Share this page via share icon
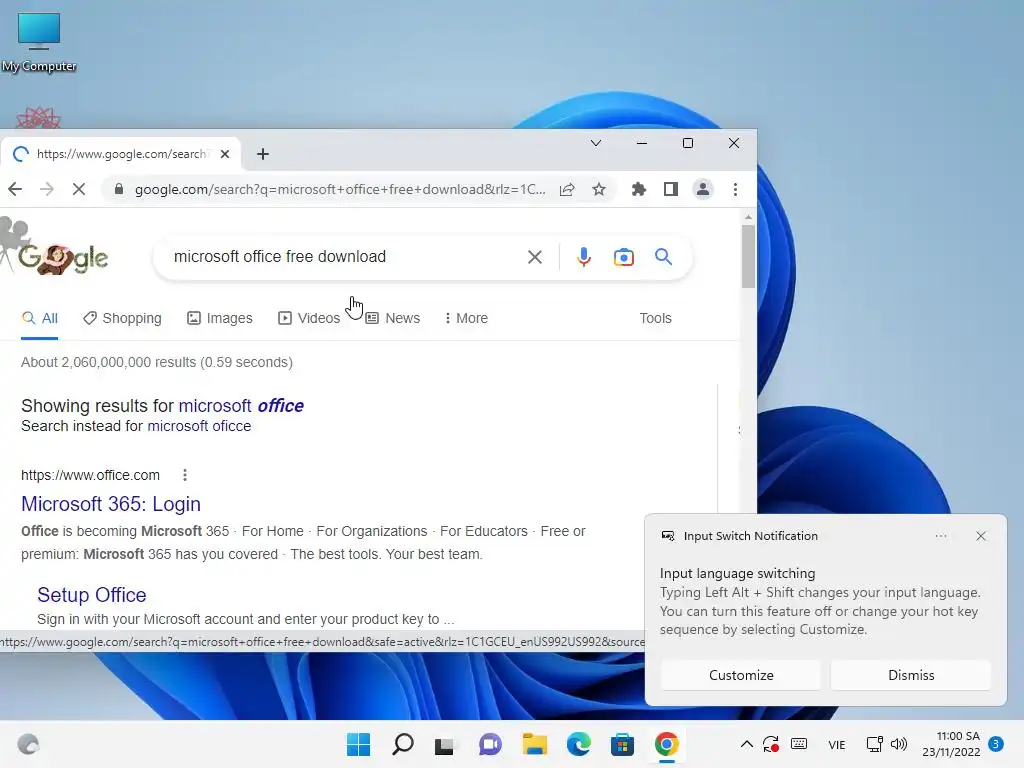1024x768 pixels. pyautogui.click(x=567, y=189)
